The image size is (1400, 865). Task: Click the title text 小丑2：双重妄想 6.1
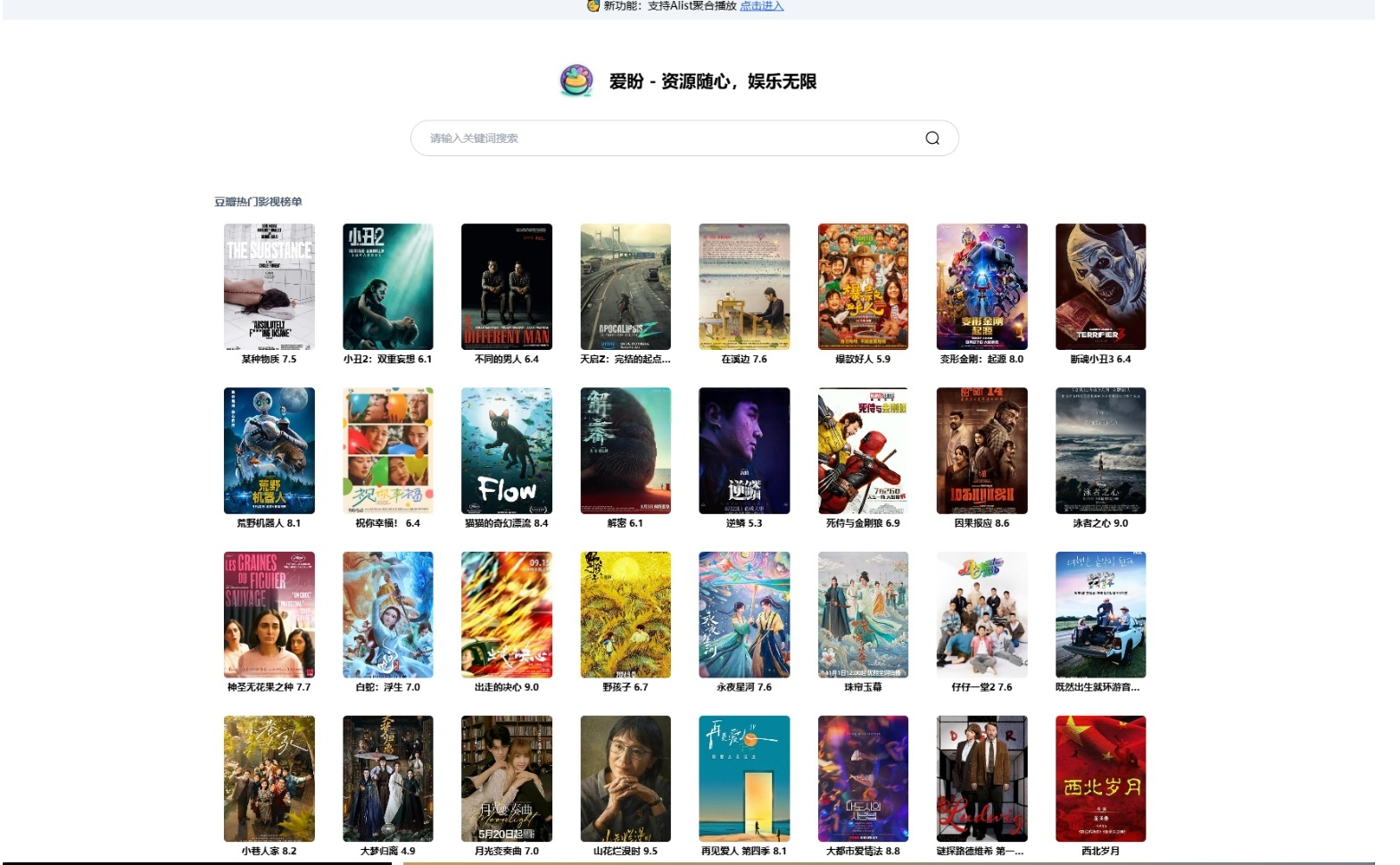click(387, 359)
